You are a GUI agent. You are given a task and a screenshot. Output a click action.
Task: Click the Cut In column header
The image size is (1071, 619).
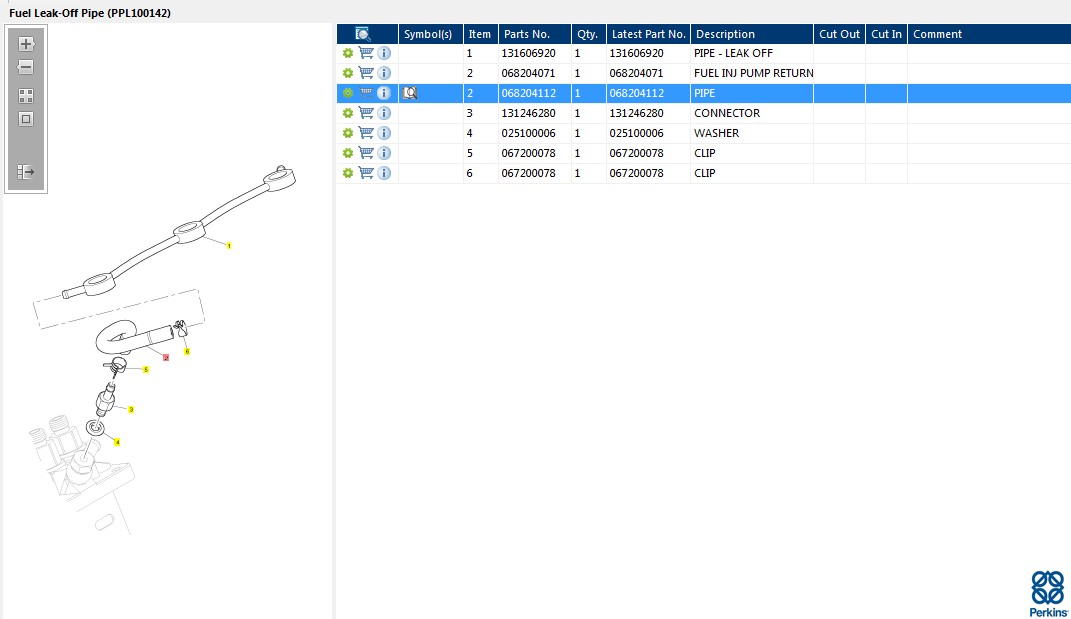[x=887, y=34]
